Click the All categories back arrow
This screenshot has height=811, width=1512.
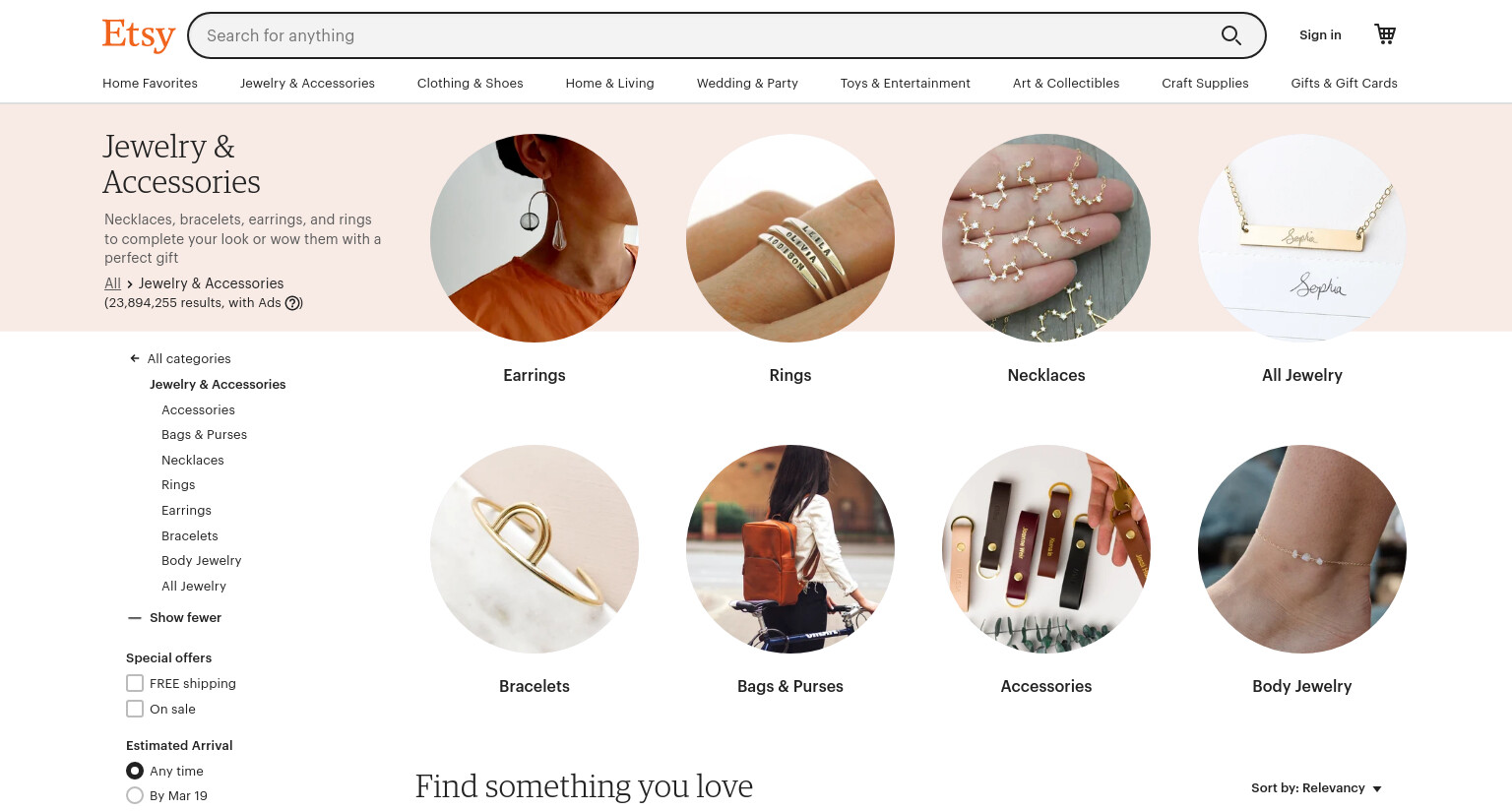pyautogui.click(x=135, y=358)
